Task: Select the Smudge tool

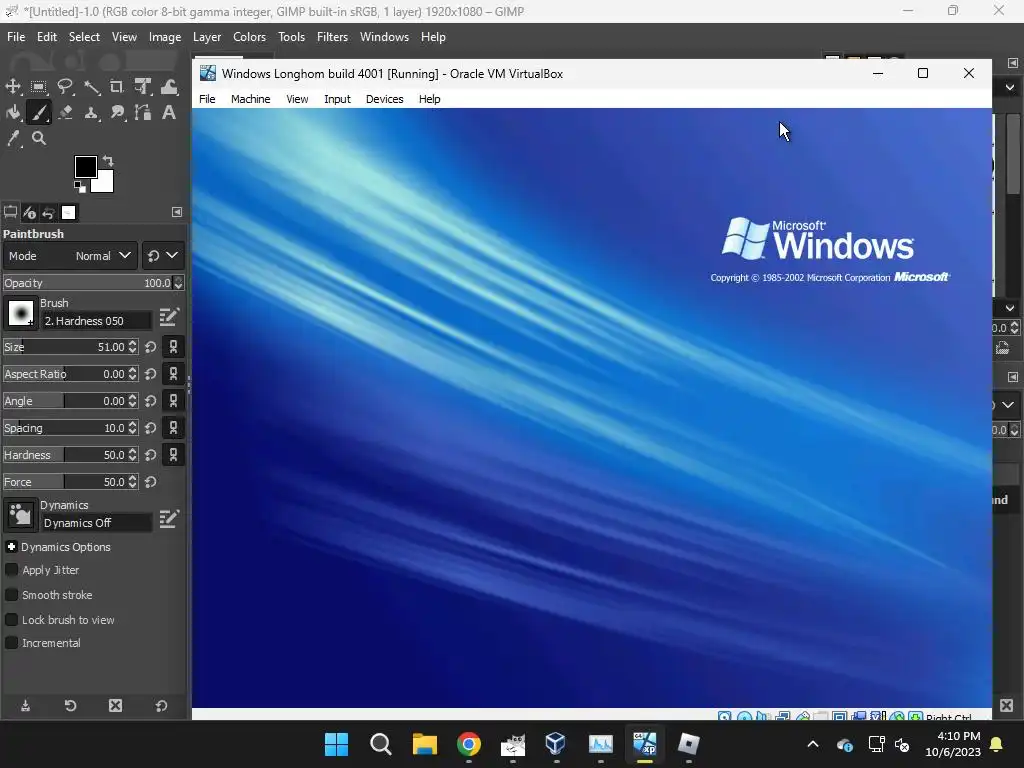Action: pyautogui.click(x=117, y=112)
